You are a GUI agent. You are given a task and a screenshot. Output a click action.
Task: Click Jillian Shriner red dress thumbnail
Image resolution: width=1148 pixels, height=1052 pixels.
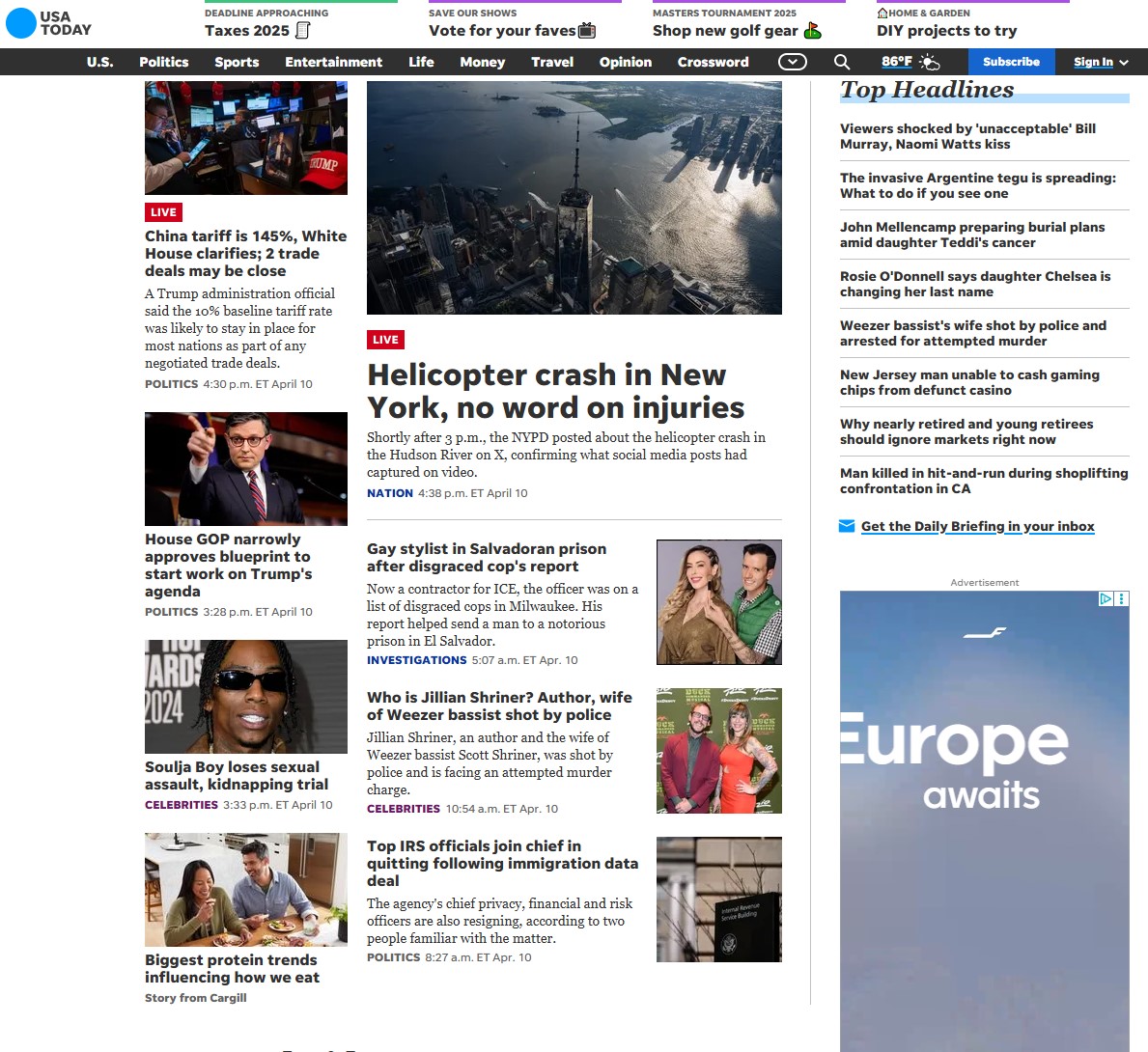719,750
